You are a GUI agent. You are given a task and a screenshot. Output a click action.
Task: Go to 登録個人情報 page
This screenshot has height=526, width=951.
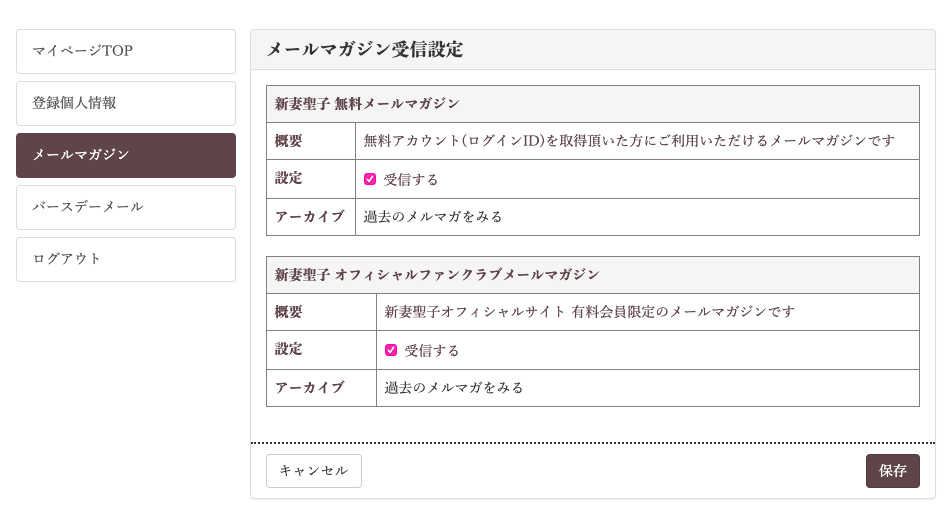(x=126, y=104)
